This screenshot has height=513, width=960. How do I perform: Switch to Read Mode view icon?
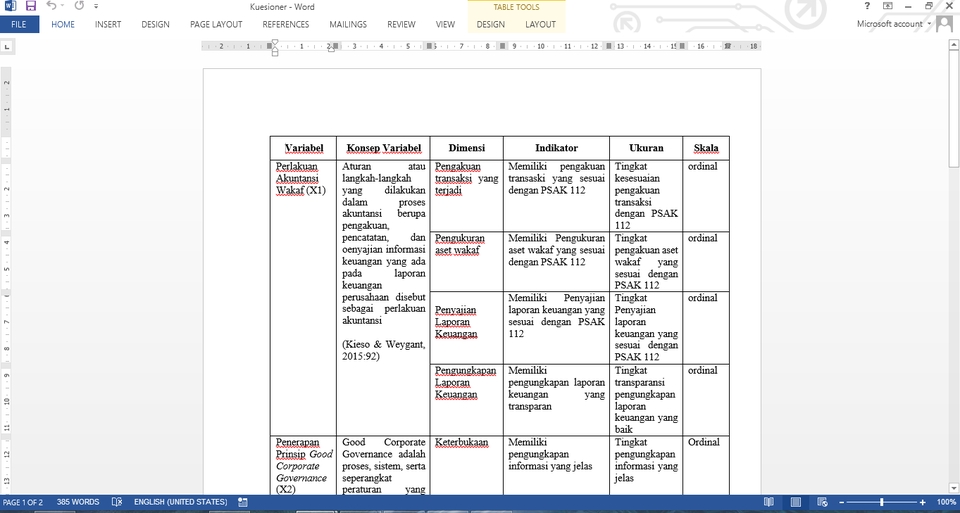pos(768,502)
